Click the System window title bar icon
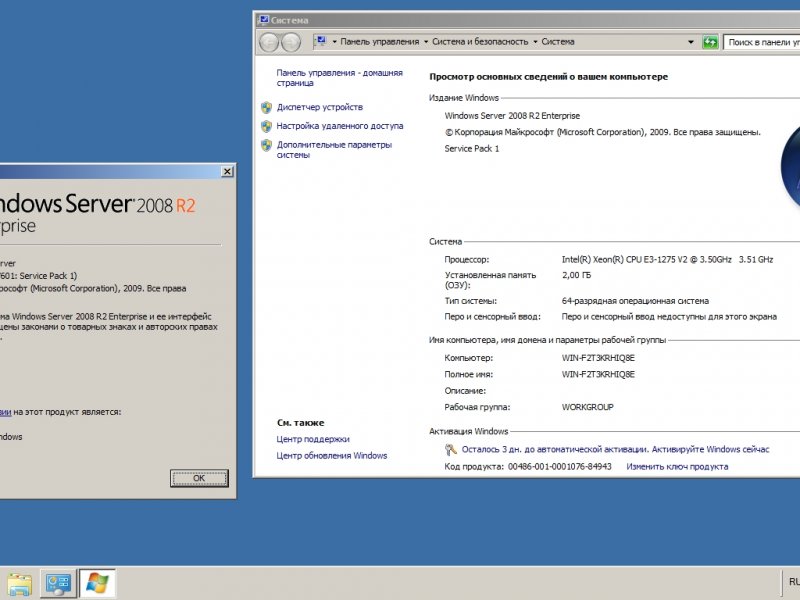This screenshot has height=600, width=800. (x=264, y=20)
